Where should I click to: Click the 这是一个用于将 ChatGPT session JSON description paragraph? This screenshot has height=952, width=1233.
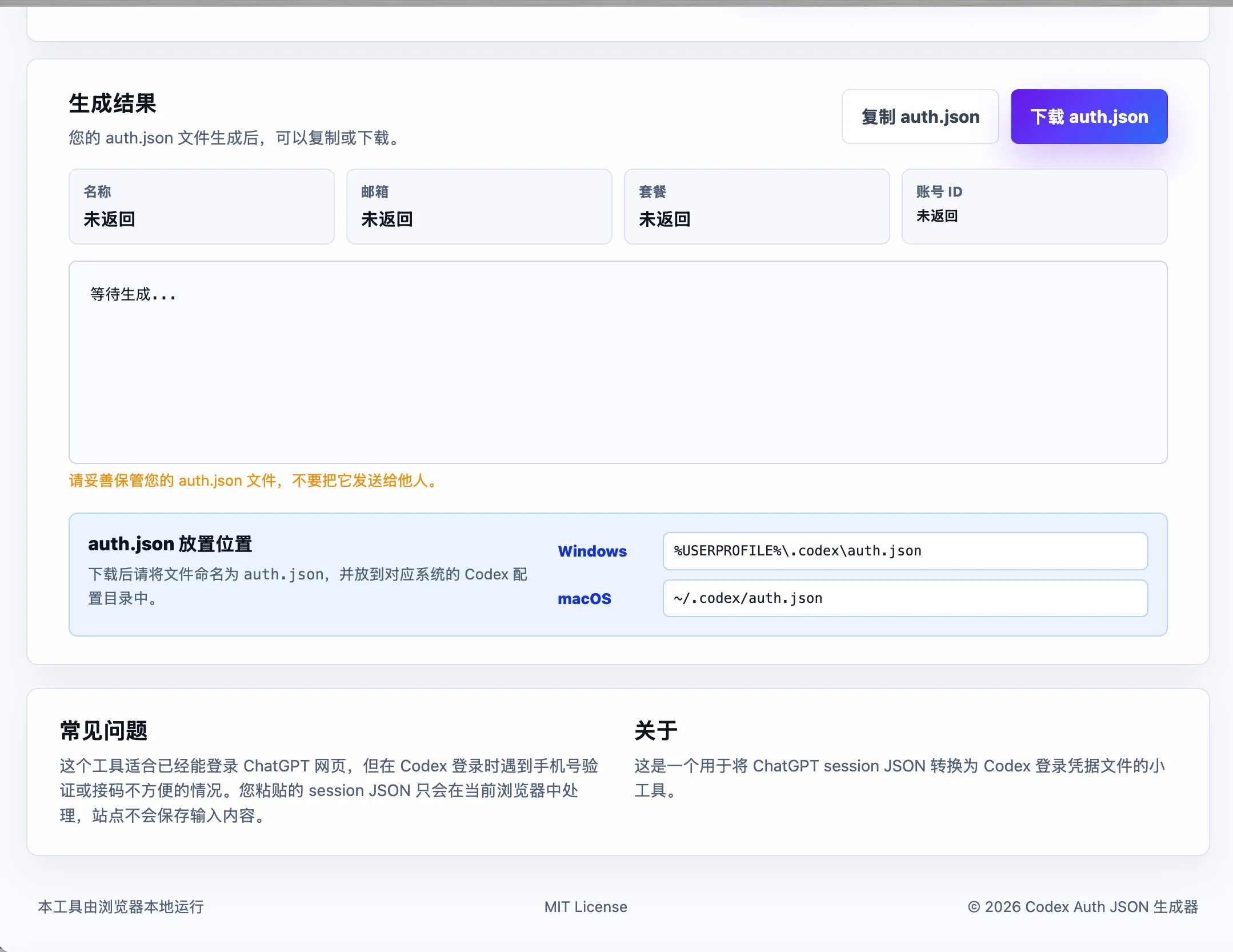point(900,778)
